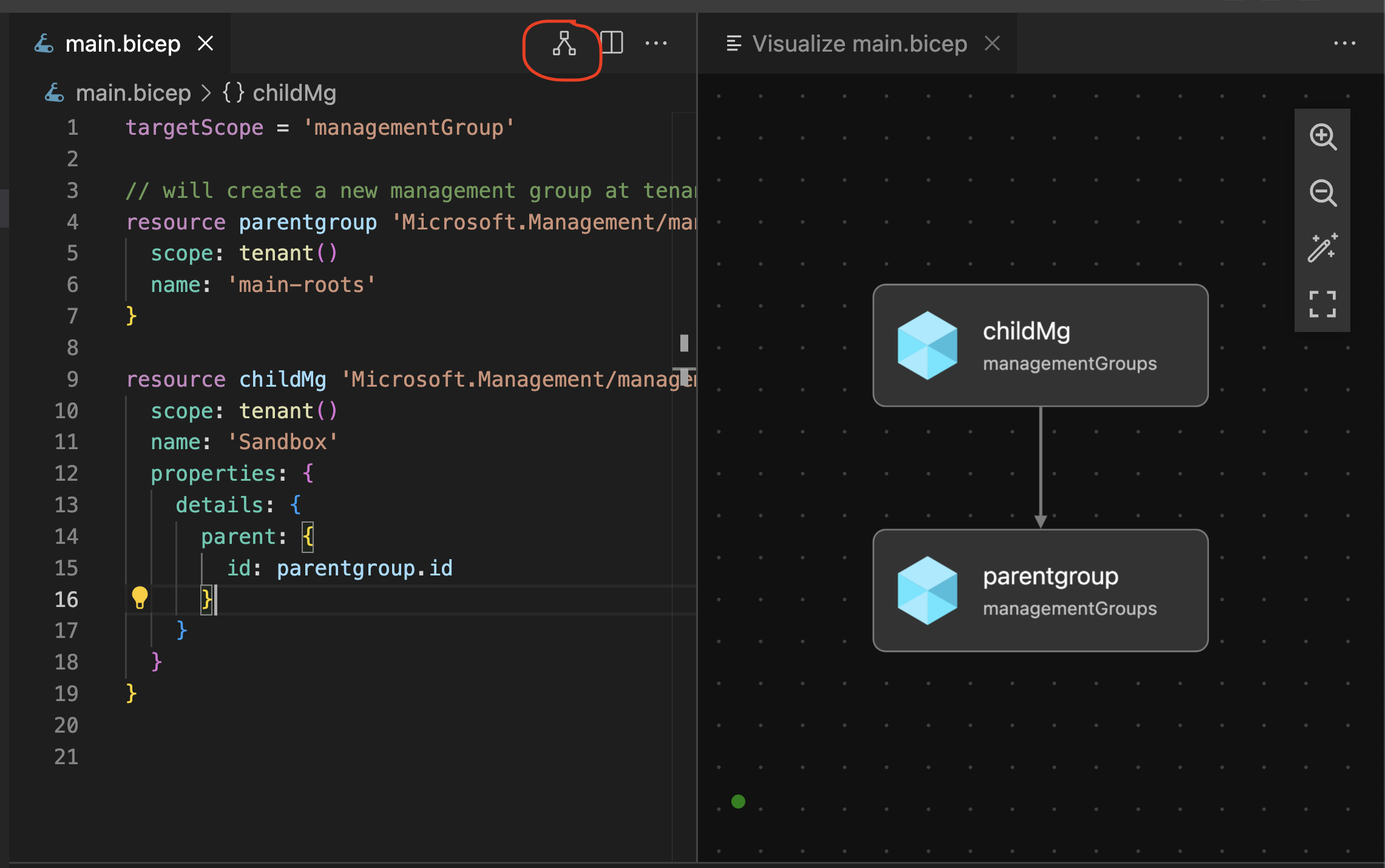Click 'main-roots' string on line 6
The width and height of the screenshot is (1385, 868).
(x=302, y=285)
